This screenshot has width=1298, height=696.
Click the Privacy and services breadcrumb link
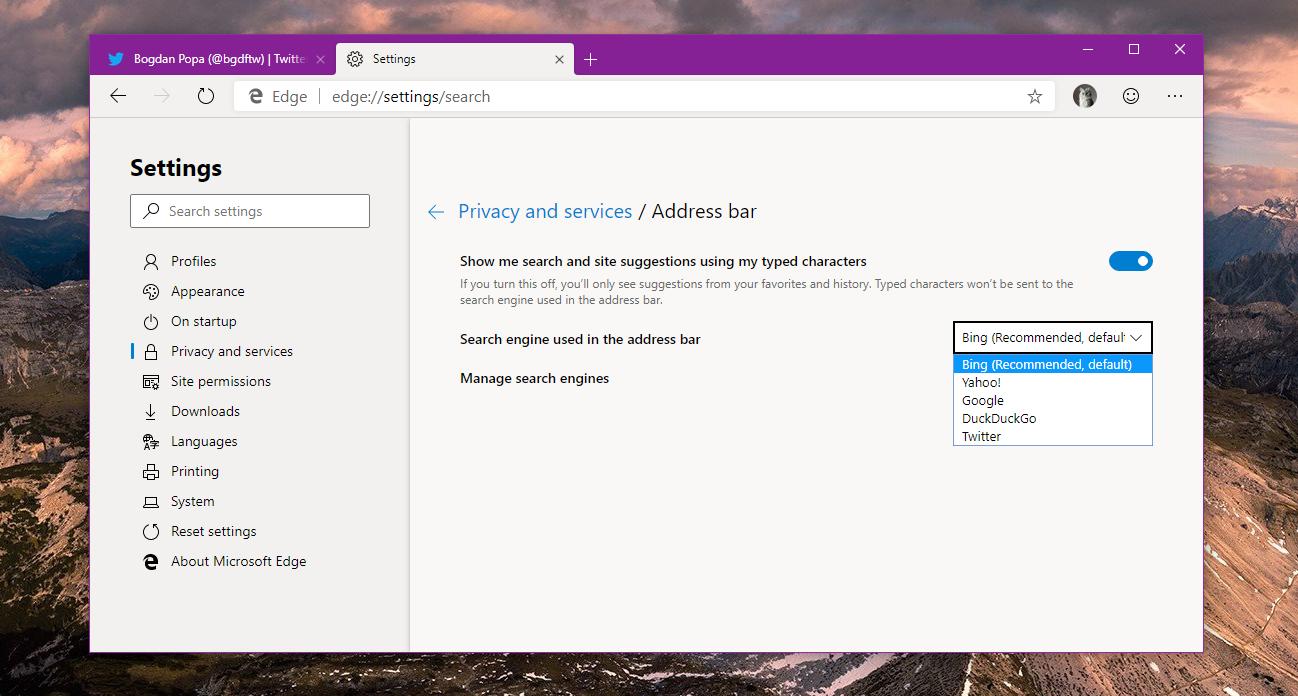pos(545,211)
